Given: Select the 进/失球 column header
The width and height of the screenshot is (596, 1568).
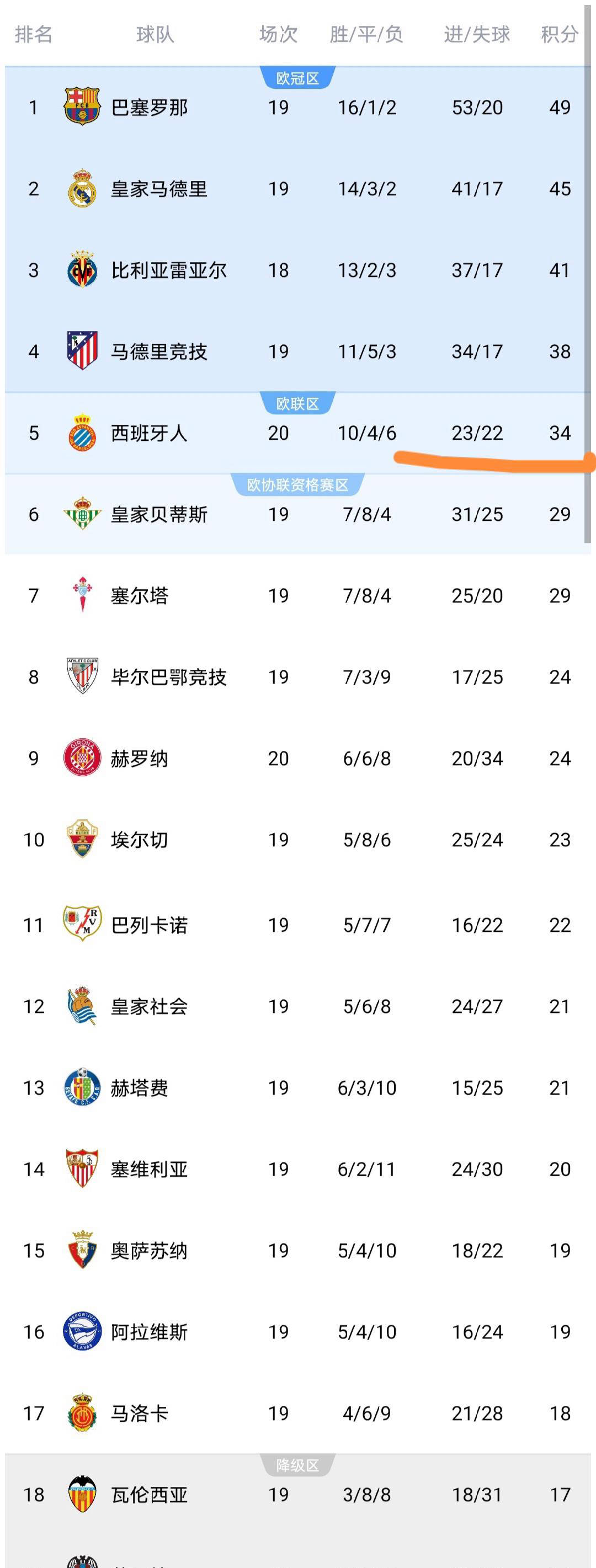Looking at the screenshot, I should click(x=477, y=34).
